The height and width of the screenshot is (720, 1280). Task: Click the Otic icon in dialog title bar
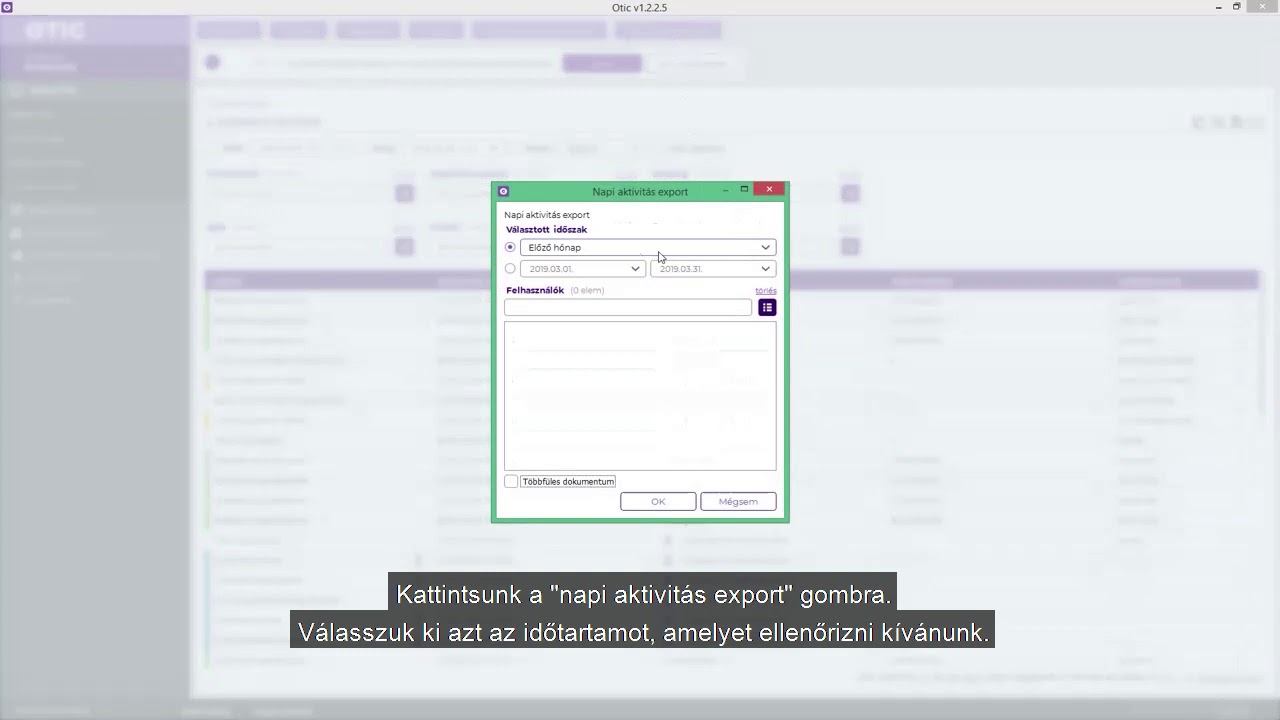(503, 191)
